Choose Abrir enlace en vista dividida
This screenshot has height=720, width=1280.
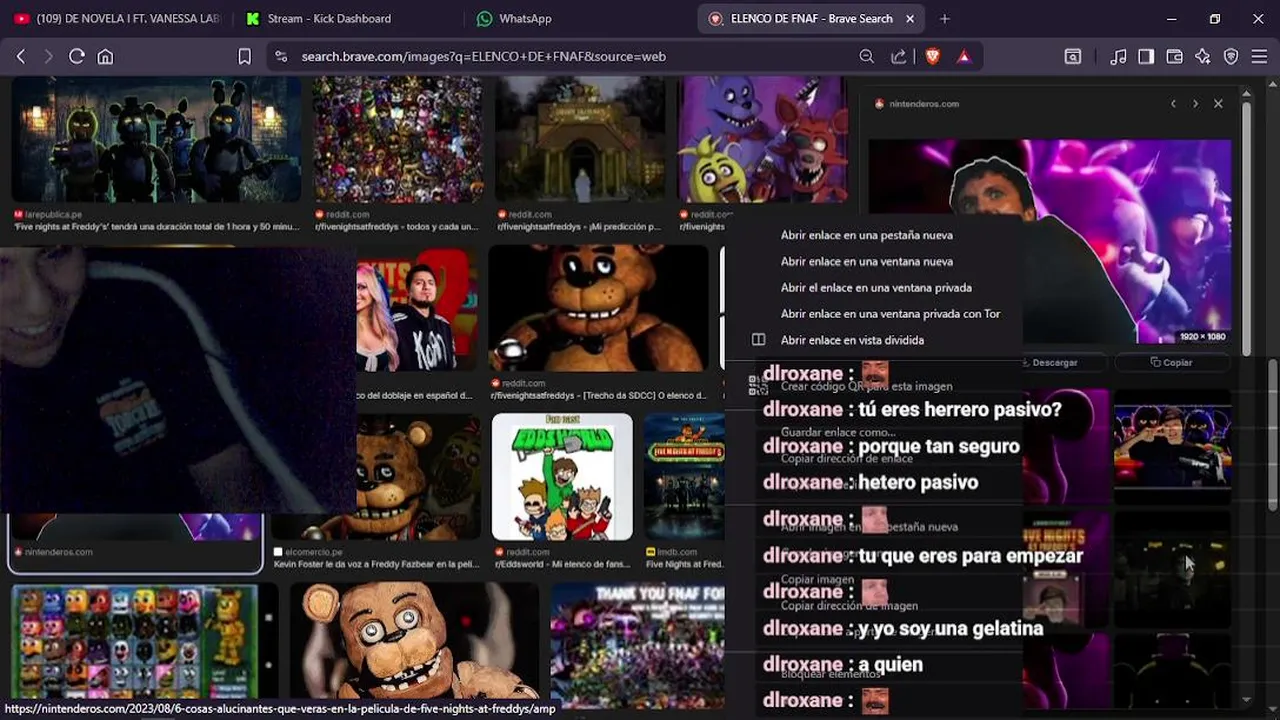coord(852,340)
